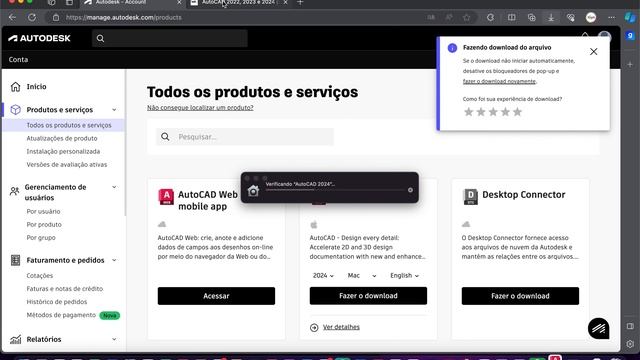Switch to the Autodesk - Account tab

click(133, 3)
